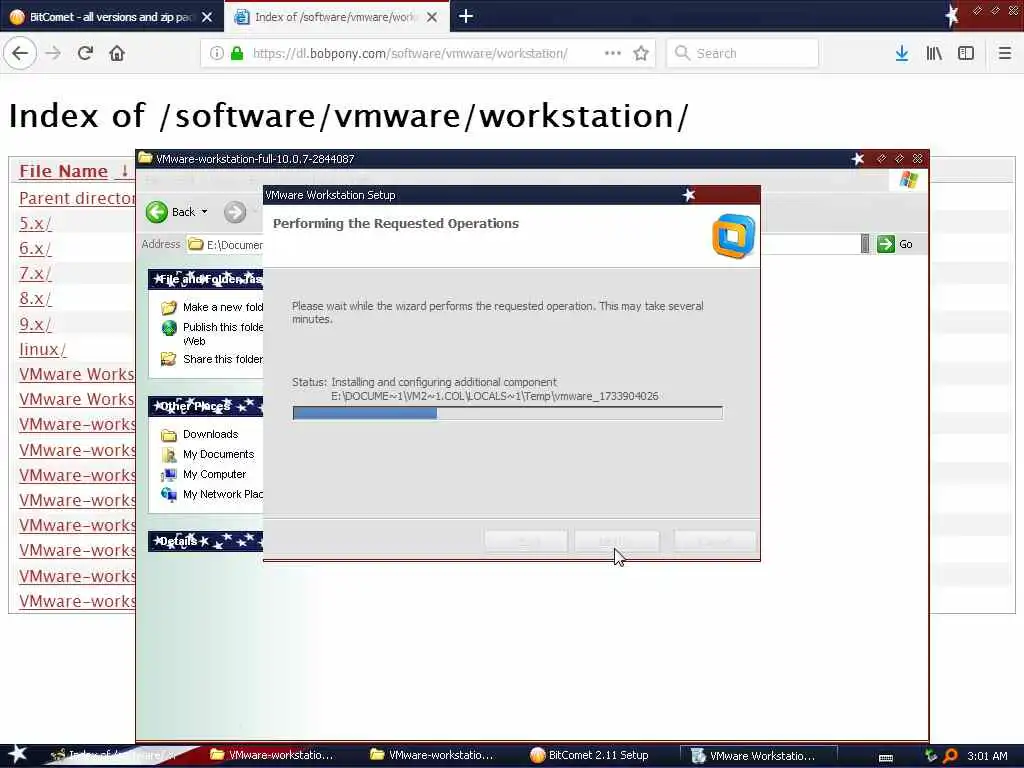
Task: Sort listing by File Name header
Action: coord(63,171)
